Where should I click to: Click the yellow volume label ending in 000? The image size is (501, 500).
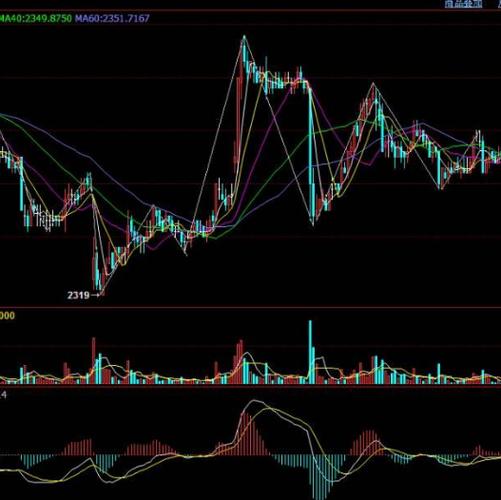7,316
